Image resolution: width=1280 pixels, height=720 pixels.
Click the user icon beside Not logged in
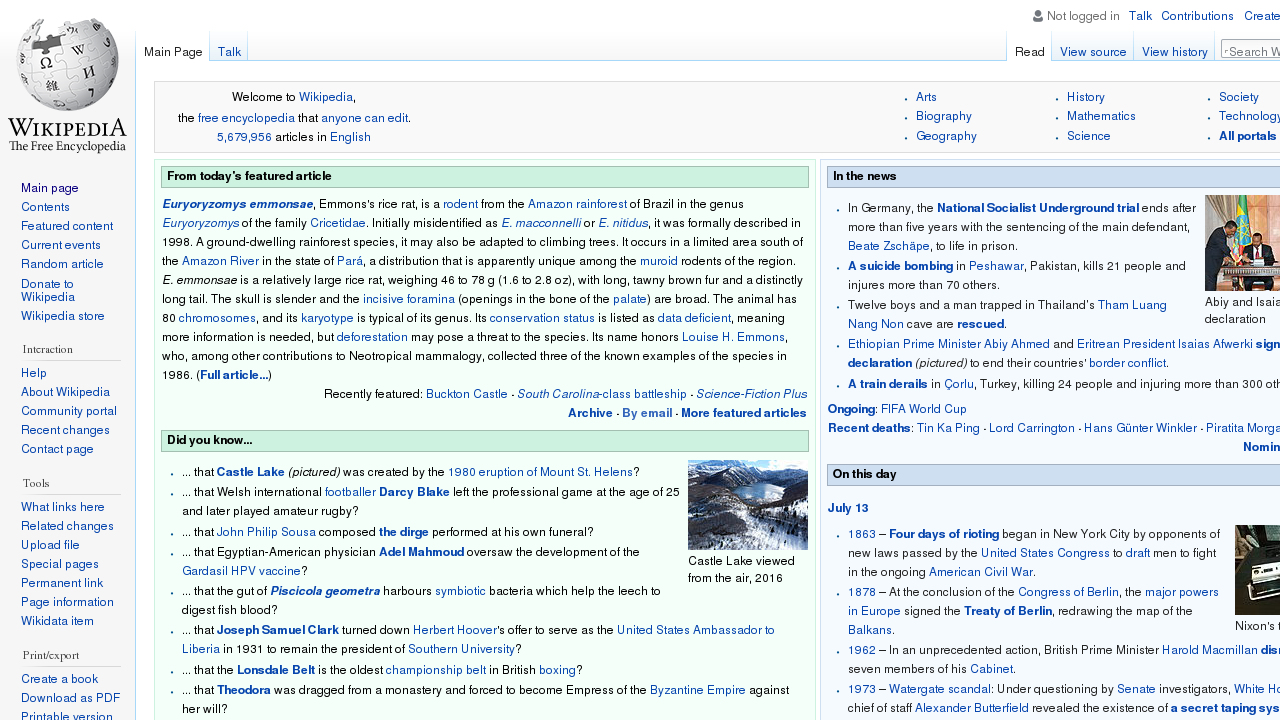click(1038, 16)
